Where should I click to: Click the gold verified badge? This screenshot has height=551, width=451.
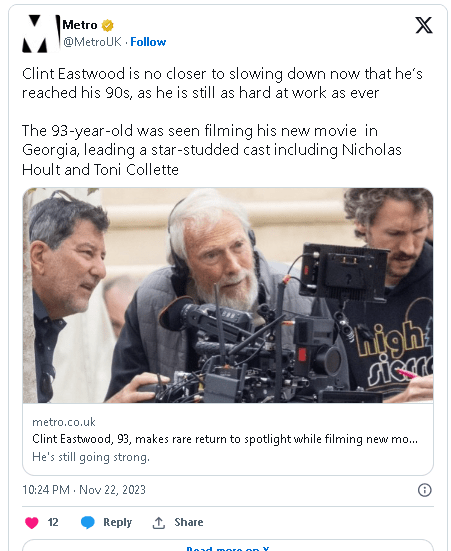pyautogui.click(x=107, y=25)
